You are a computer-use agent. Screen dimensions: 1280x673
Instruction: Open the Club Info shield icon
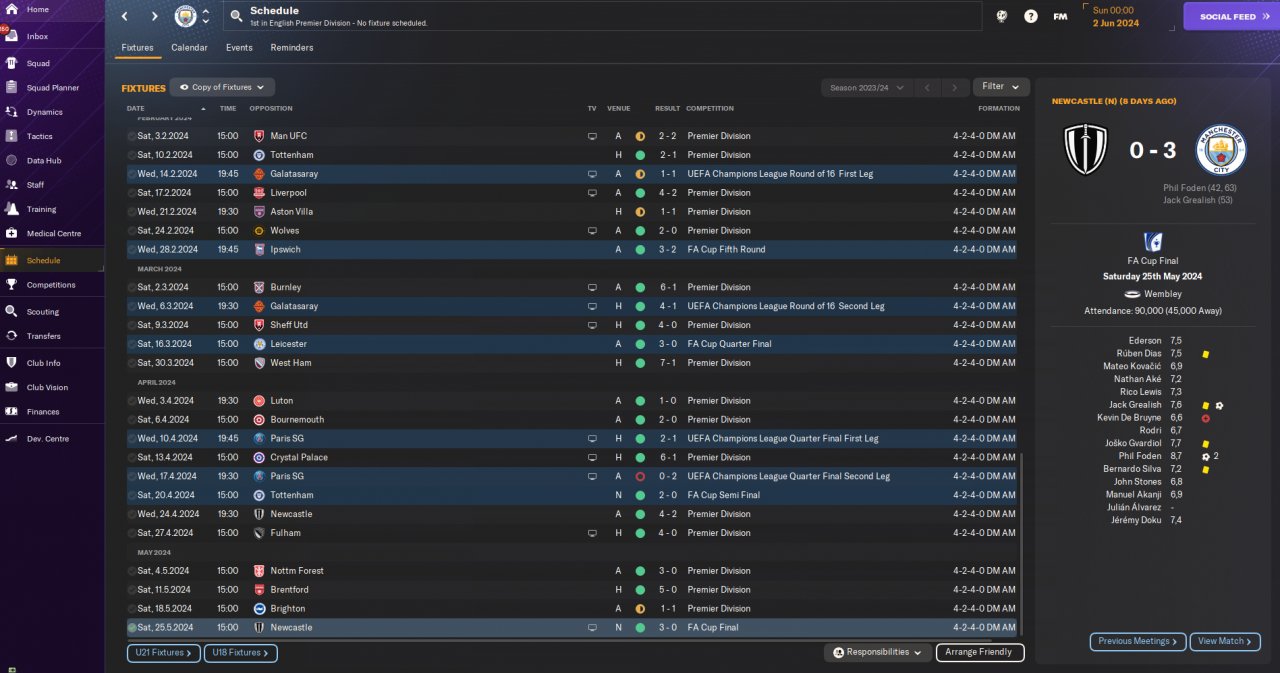tap(11, 363)
